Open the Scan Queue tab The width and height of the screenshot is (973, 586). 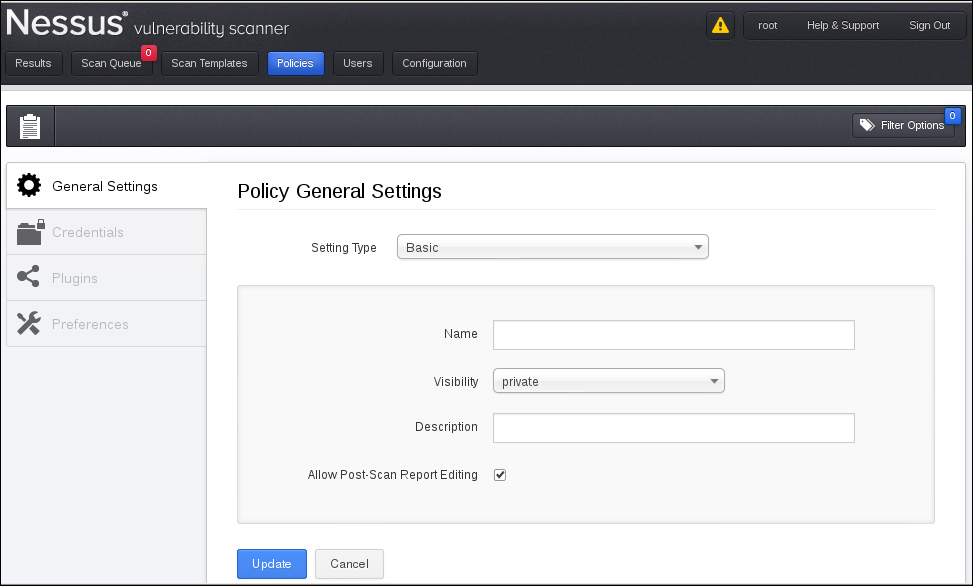click(x=112, y=63)
